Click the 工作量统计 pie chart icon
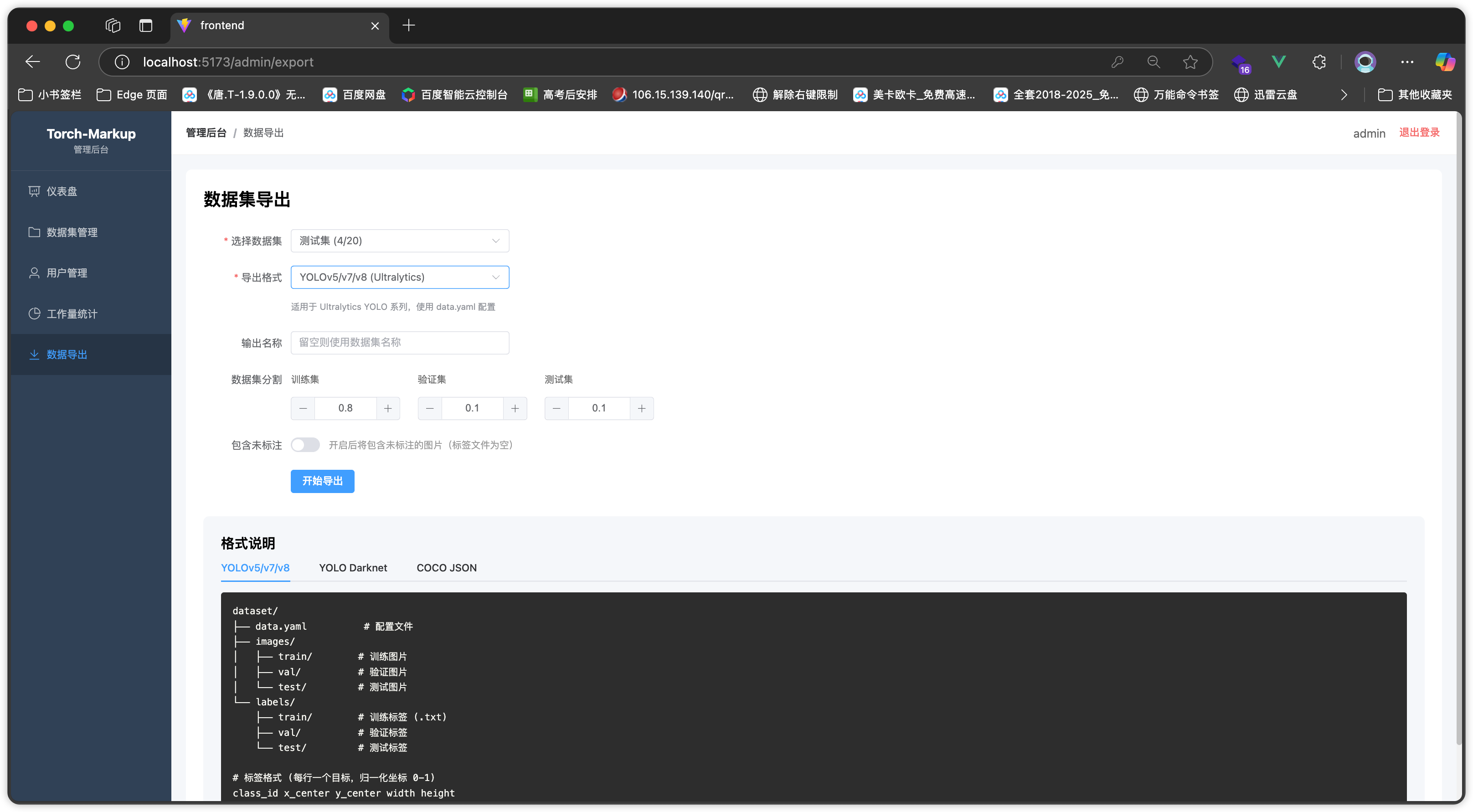 point(34,313)
